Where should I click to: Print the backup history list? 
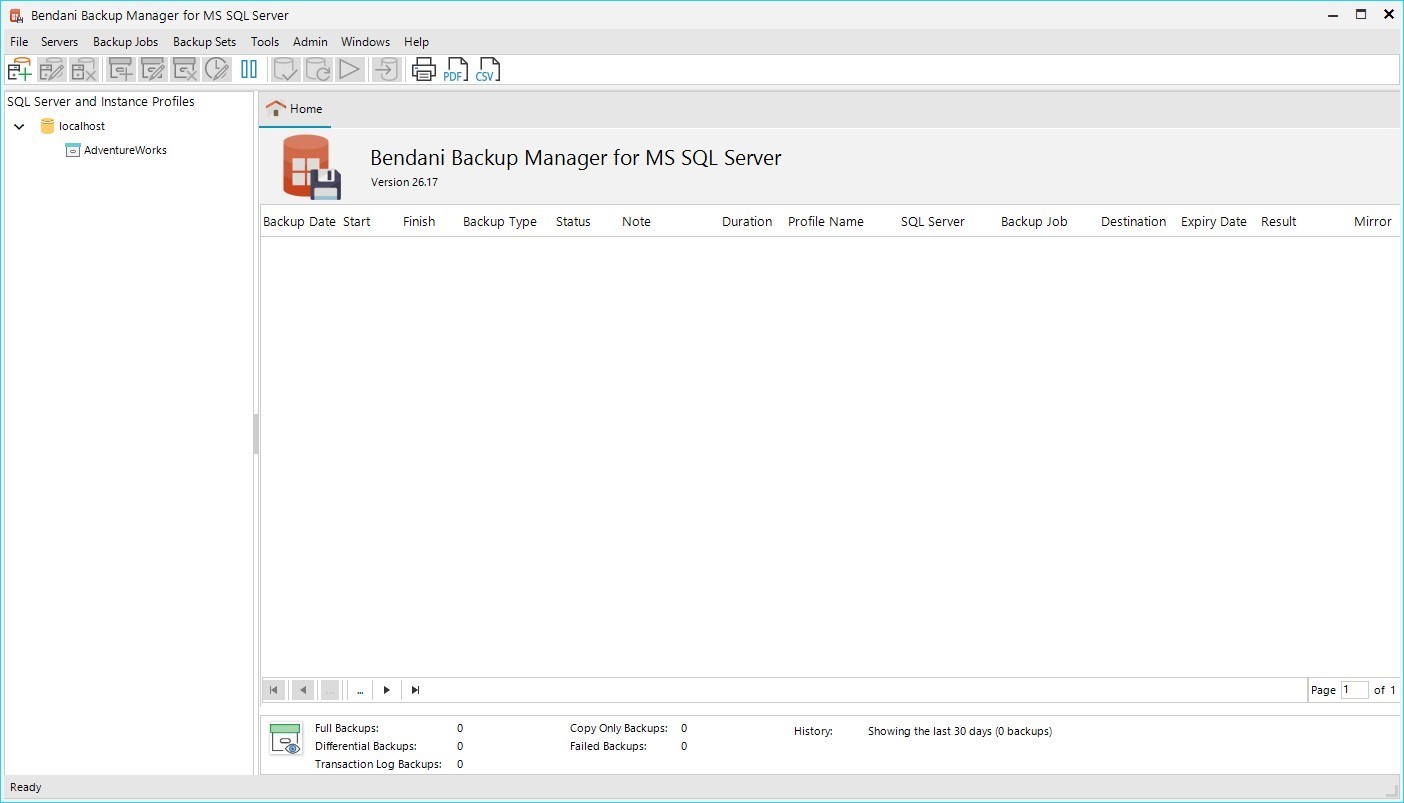[424, 69]
